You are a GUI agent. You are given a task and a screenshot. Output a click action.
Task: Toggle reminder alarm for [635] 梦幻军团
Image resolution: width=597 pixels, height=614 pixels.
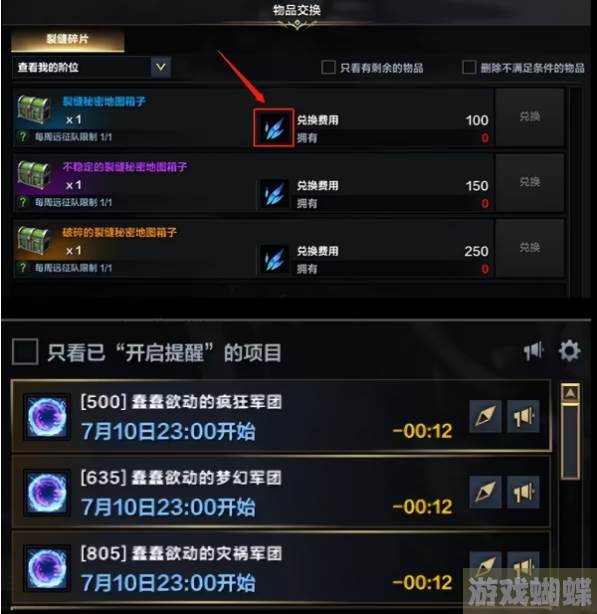click(x=523, y=492)
